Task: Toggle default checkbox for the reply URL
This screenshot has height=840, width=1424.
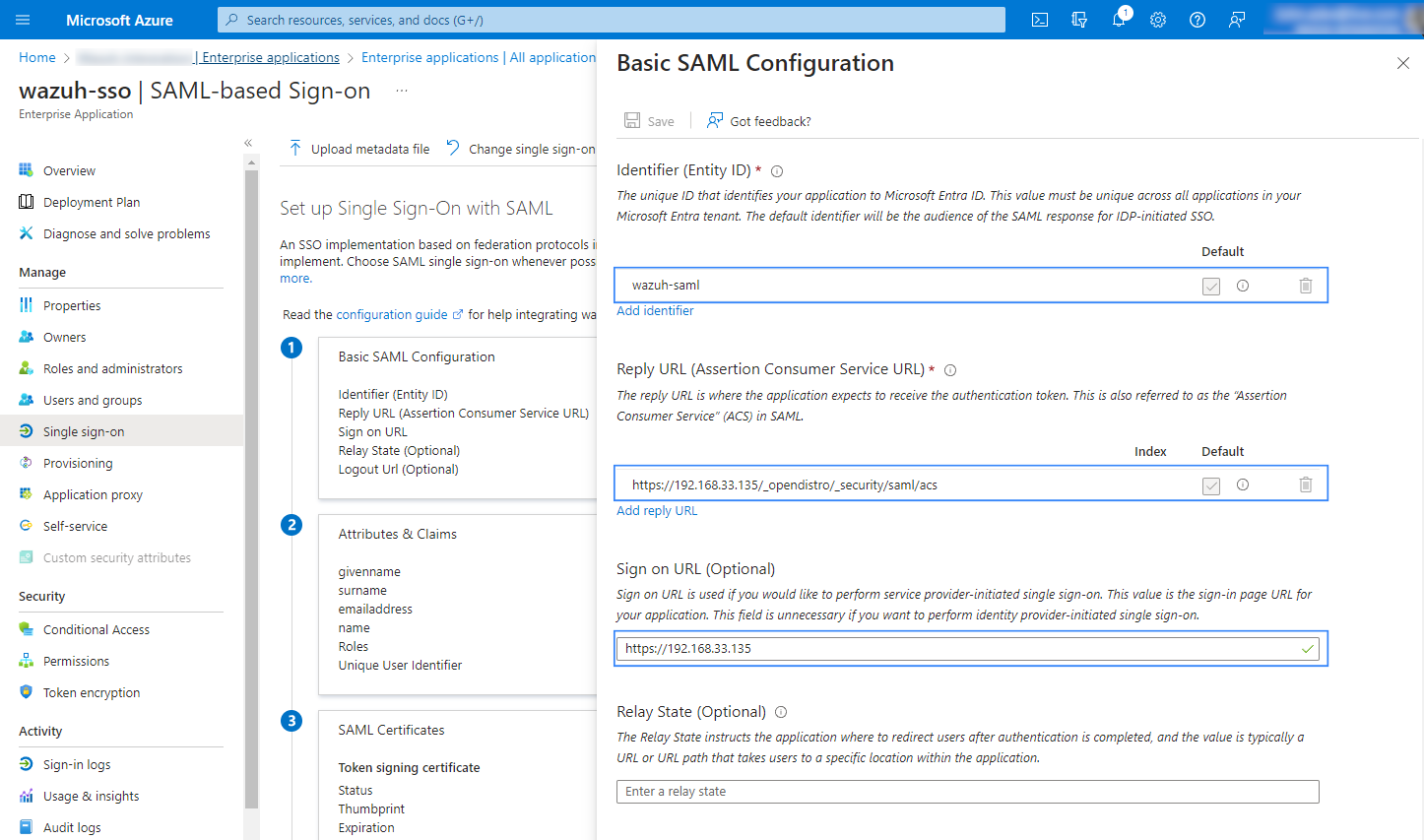Action: tap(1211, 485)
